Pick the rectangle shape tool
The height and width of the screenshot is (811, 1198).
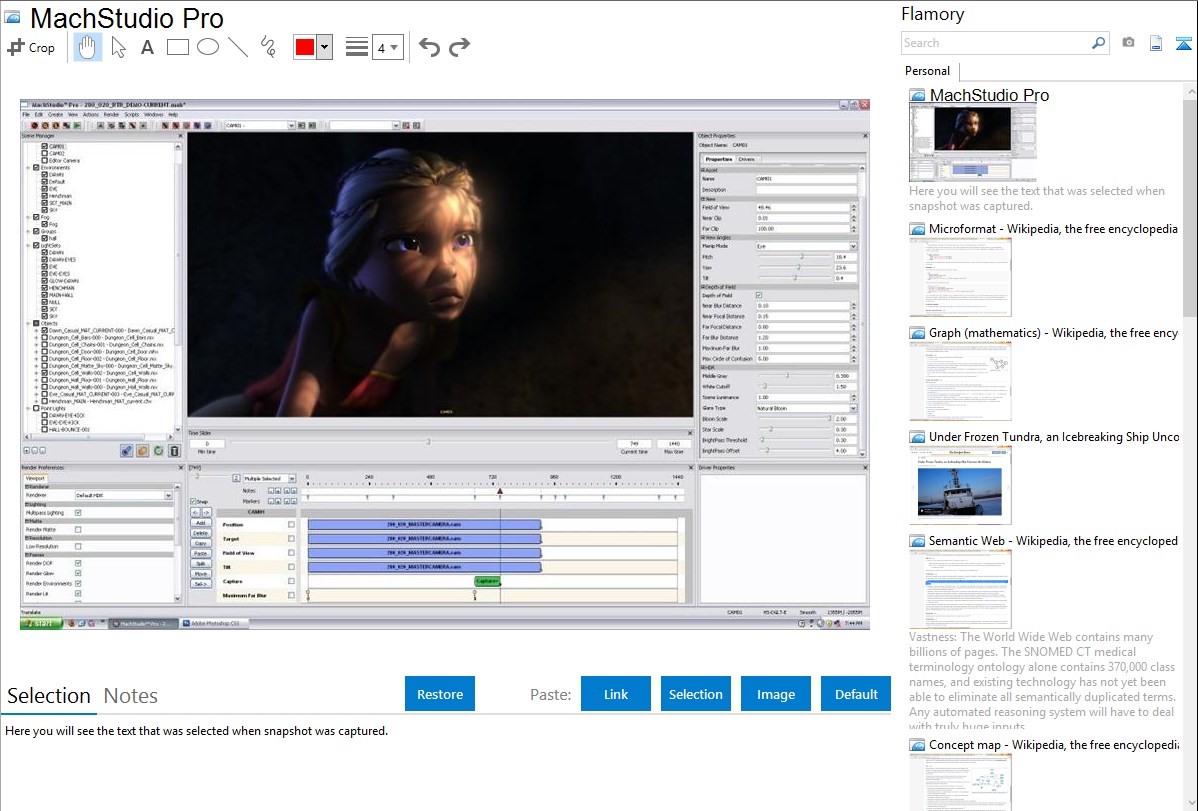click(x=178, y=47)
